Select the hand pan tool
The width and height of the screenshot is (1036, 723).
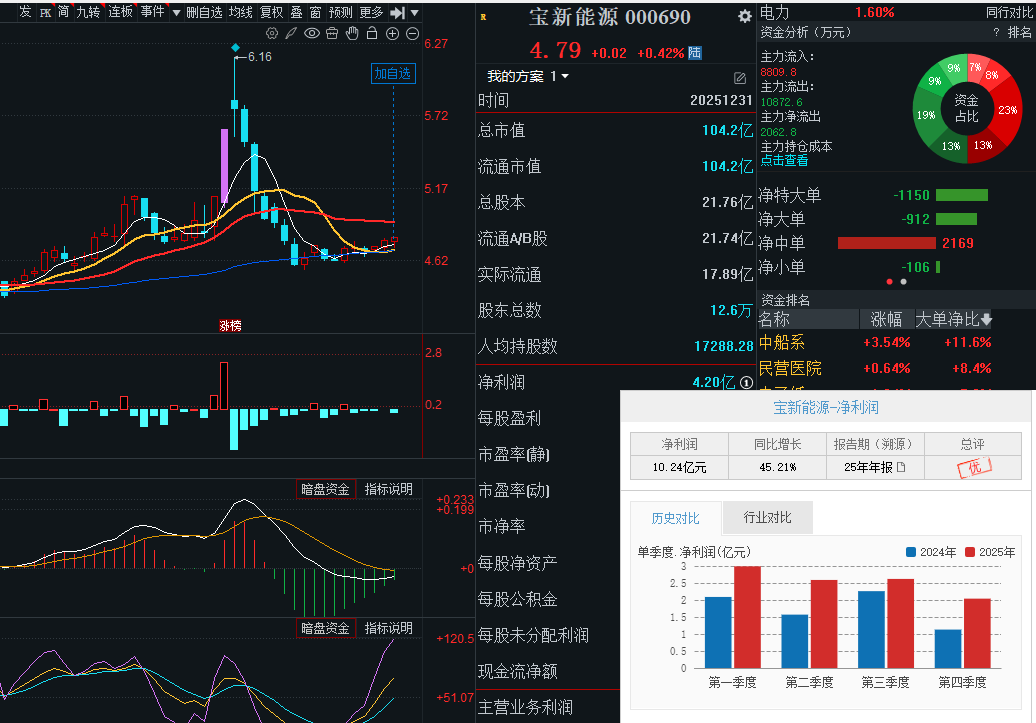[352, 33]
